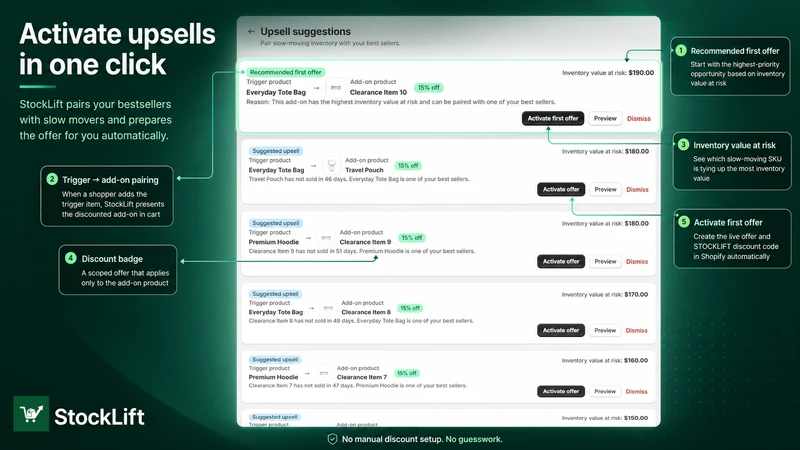Click the Suggested upsell tag on Travel Pouch card
The image size is (800, 450).
pos(276,151)
